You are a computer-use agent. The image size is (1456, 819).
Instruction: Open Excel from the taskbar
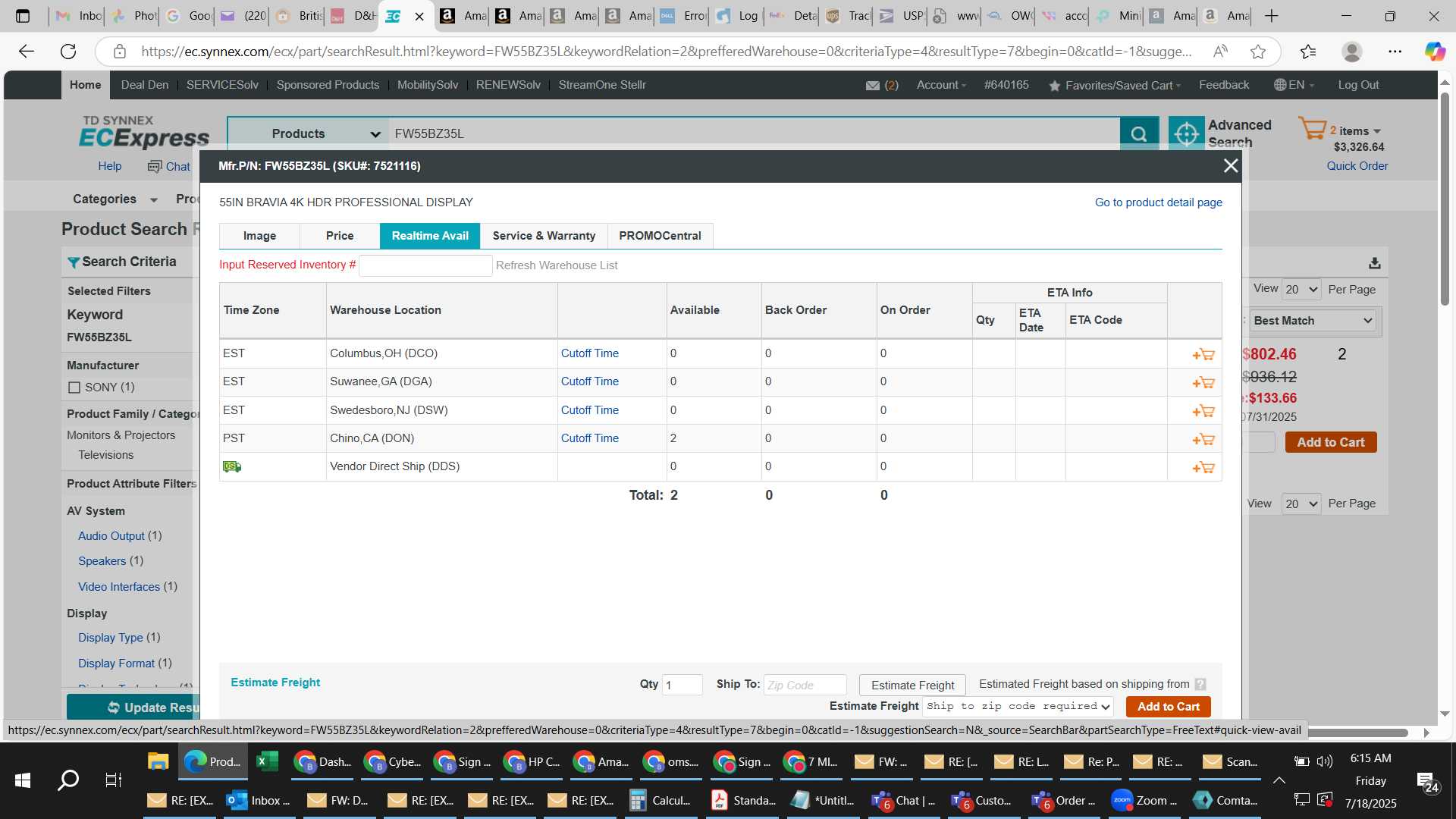pyautogui.click(x=268, y=761)
